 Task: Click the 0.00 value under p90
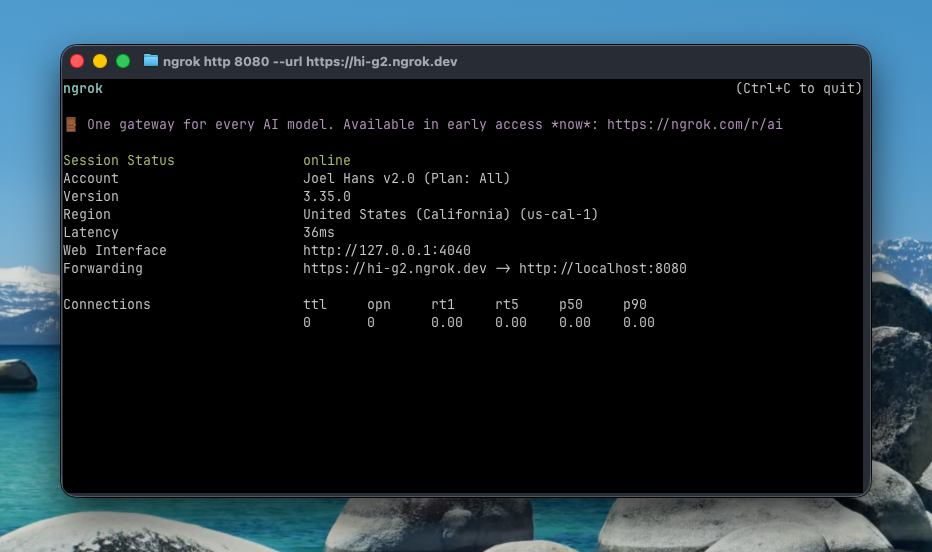point(639,323)
